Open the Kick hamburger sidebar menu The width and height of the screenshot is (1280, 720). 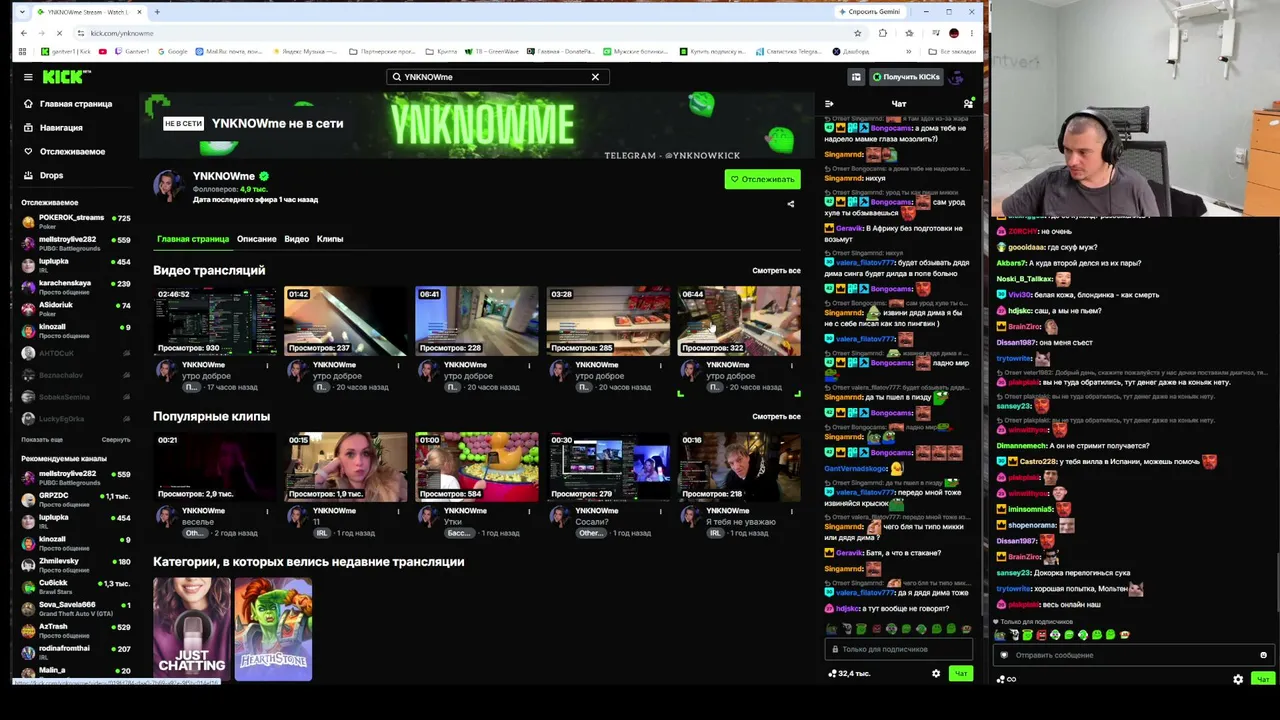tap(28, 77)
